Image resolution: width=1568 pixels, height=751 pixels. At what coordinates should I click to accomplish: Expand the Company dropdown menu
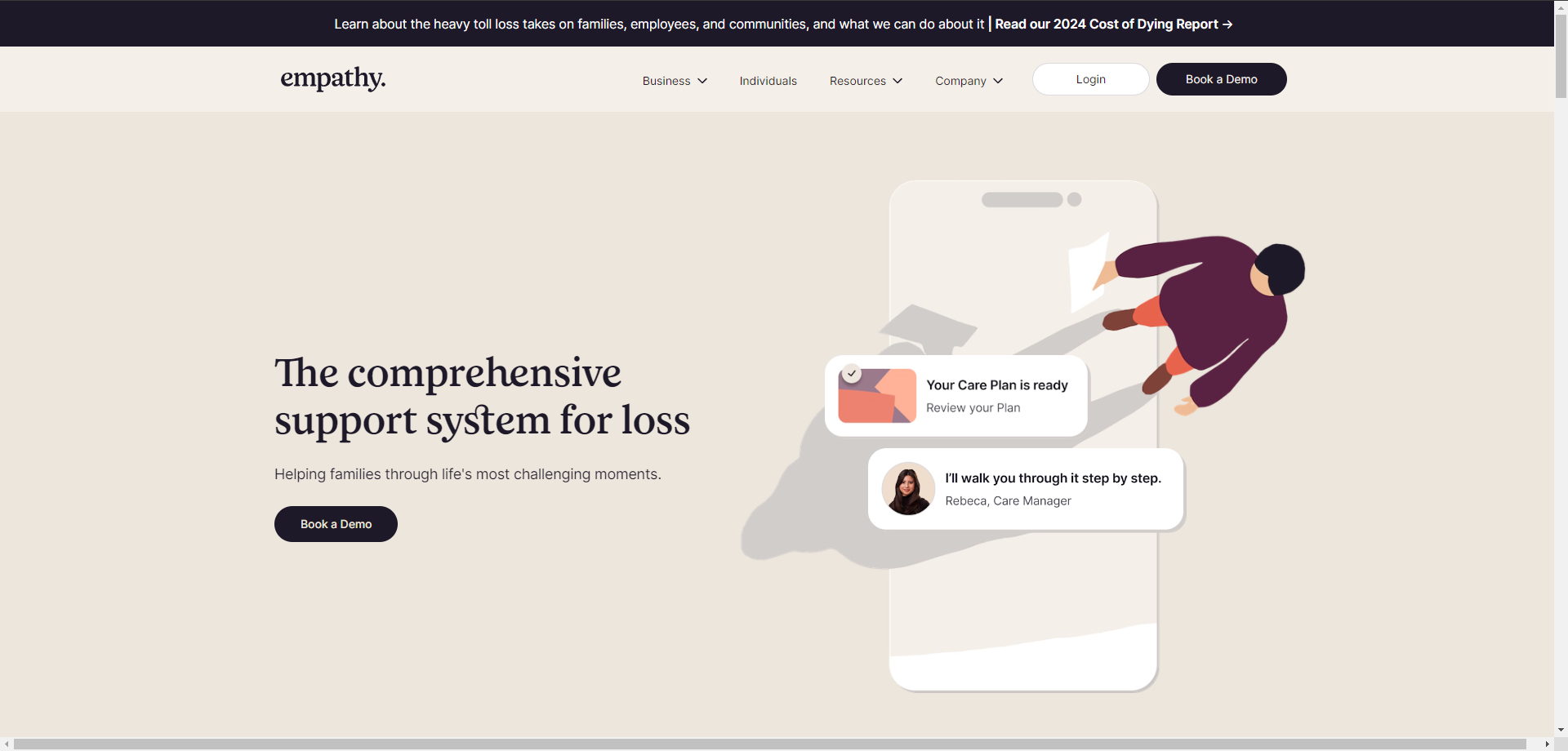(x=969, y=81)
